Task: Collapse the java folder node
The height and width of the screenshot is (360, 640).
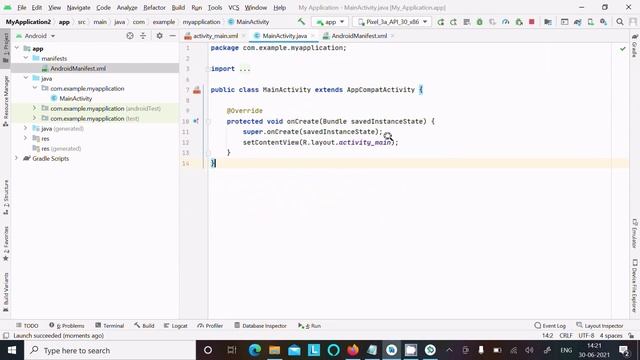Action: [x=26, y=78]
